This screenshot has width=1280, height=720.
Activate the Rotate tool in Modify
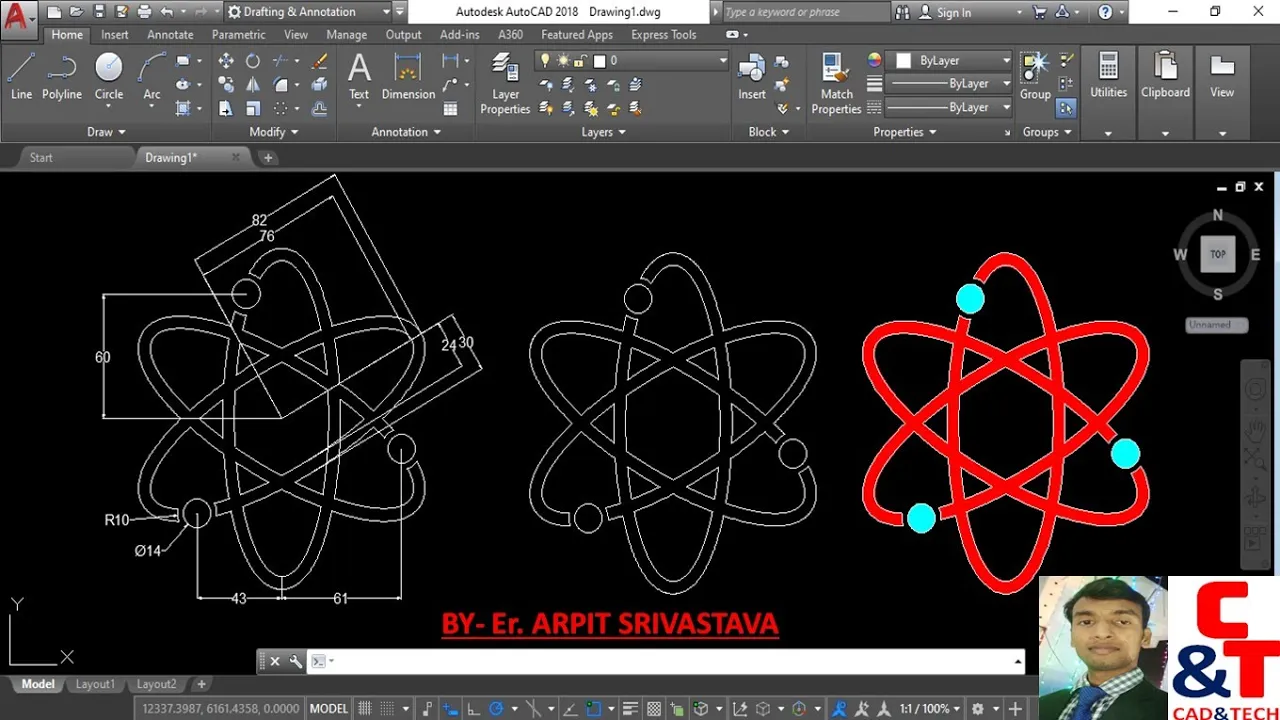pos(253,61)
